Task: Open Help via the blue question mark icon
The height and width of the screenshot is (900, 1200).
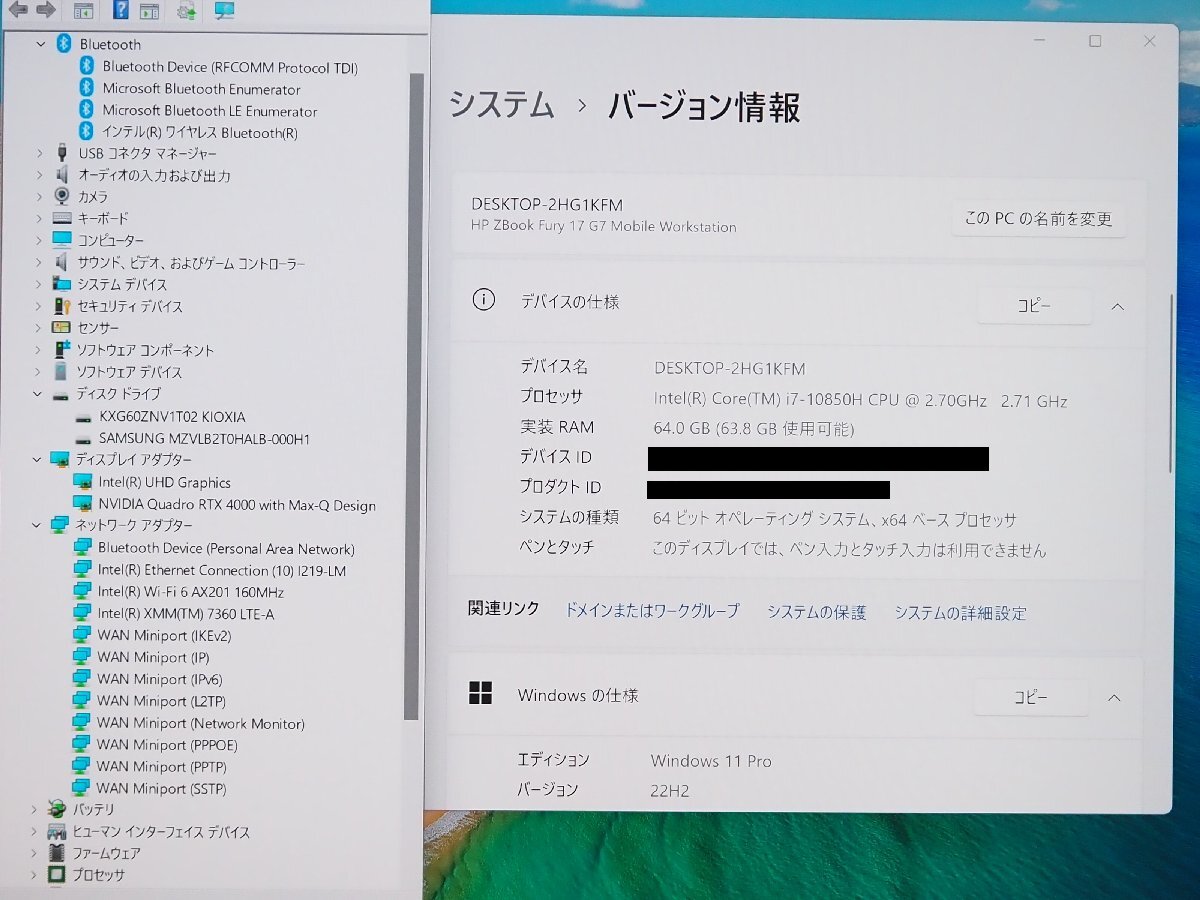Action: pos(121,11)
